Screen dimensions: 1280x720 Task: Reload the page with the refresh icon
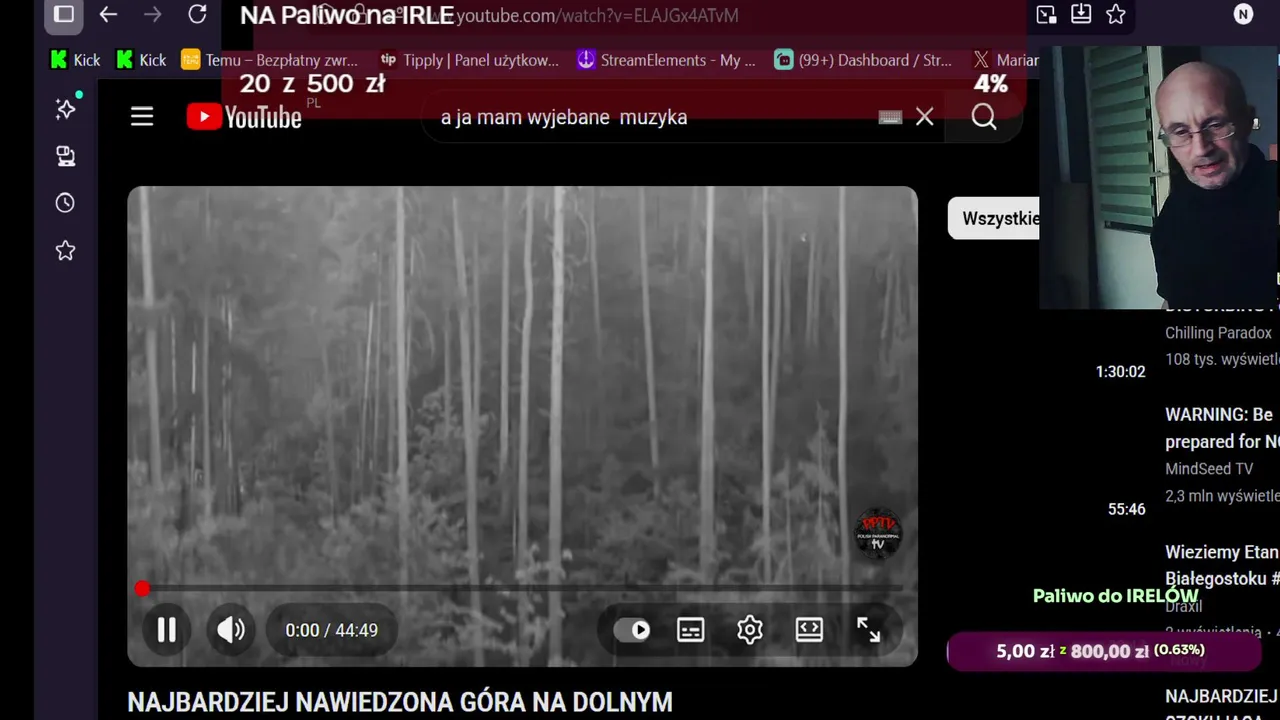[x=197, y=14]
